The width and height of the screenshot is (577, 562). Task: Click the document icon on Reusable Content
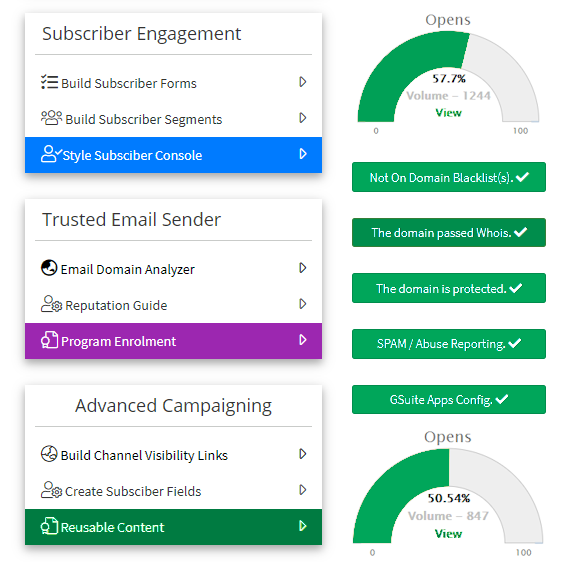[49, 526]
